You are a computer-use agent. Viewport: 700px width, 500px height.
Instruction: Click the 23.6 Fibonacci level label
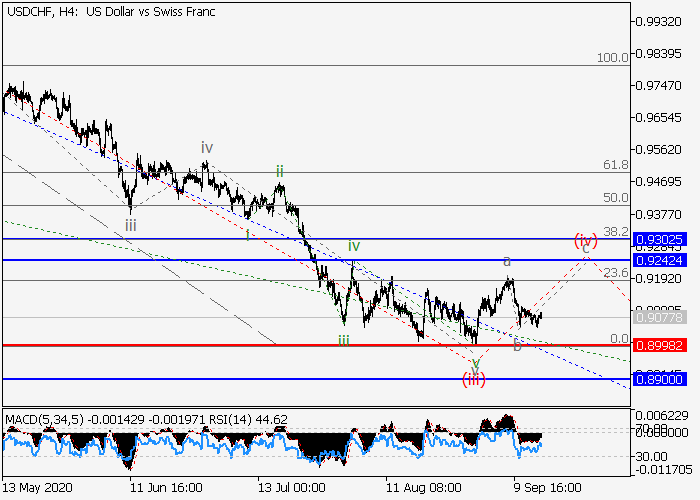[616, 273]
